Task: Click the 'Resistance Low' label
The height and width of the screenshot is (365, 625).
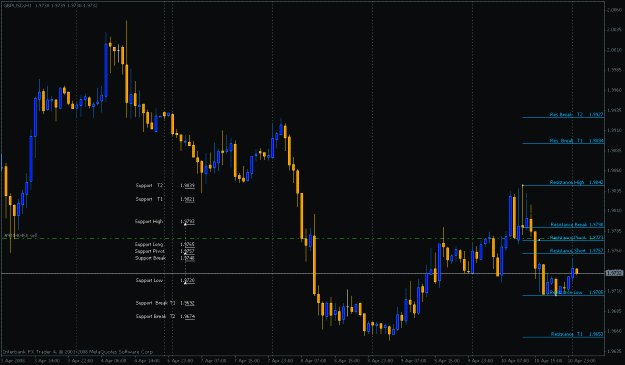Action: coord(566,292)
